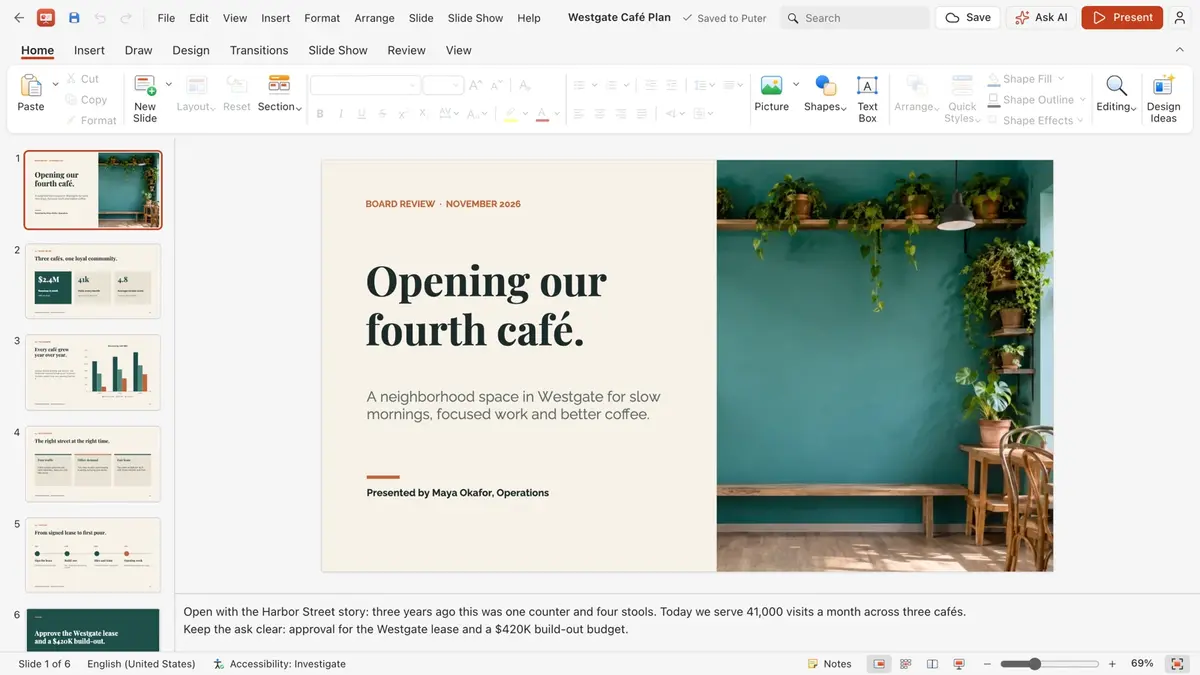Apply italic formatting
Image resolution: width=1200 pixels, height=675 pixels.
point(341,114)
